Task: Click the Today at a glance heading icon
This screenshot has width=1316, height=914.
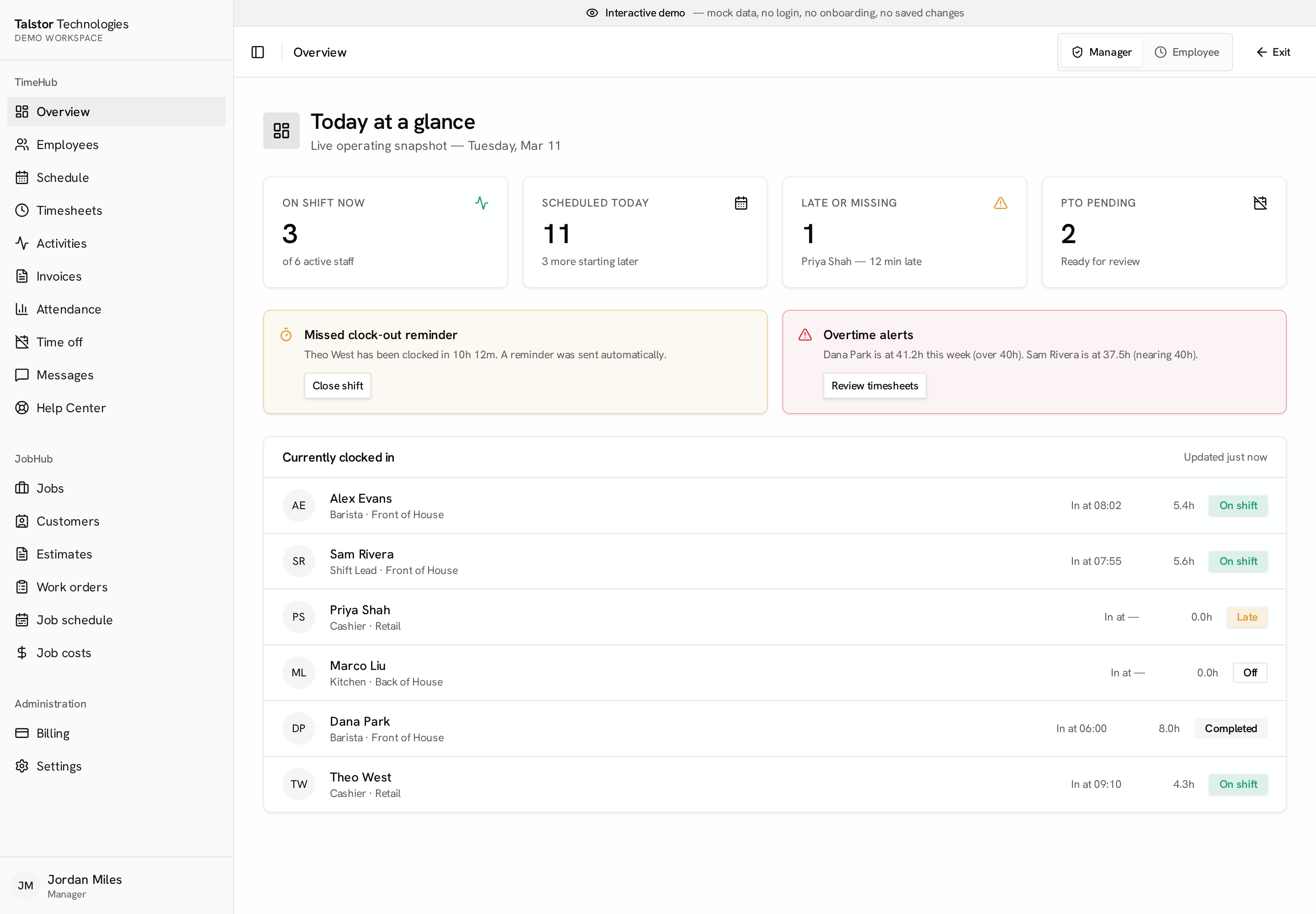Action: pos(281,131)
